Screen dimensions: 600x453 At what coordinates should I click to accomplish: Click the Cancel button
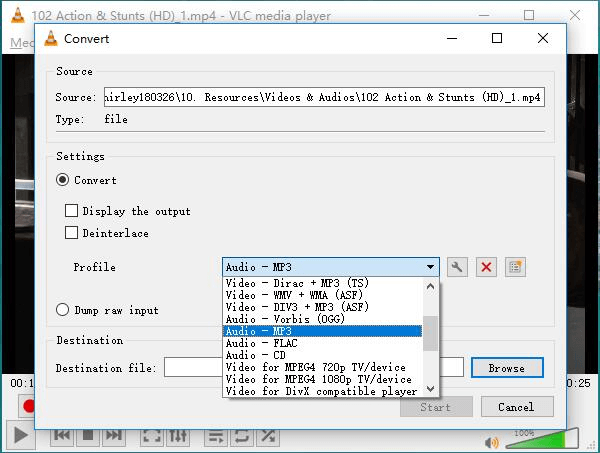517,407
